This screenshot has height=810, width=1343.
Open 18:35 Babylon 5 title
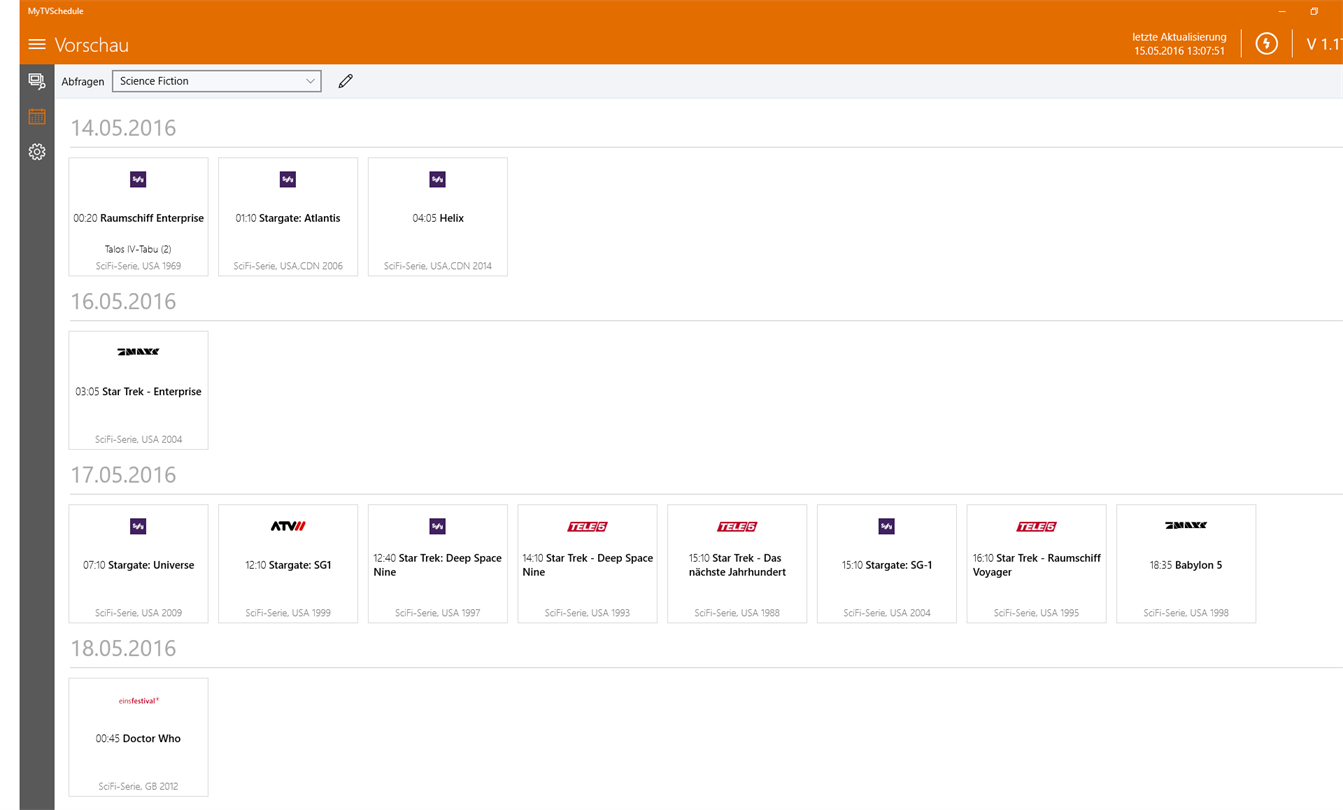pyautogui.click(x=1186, y=565)
